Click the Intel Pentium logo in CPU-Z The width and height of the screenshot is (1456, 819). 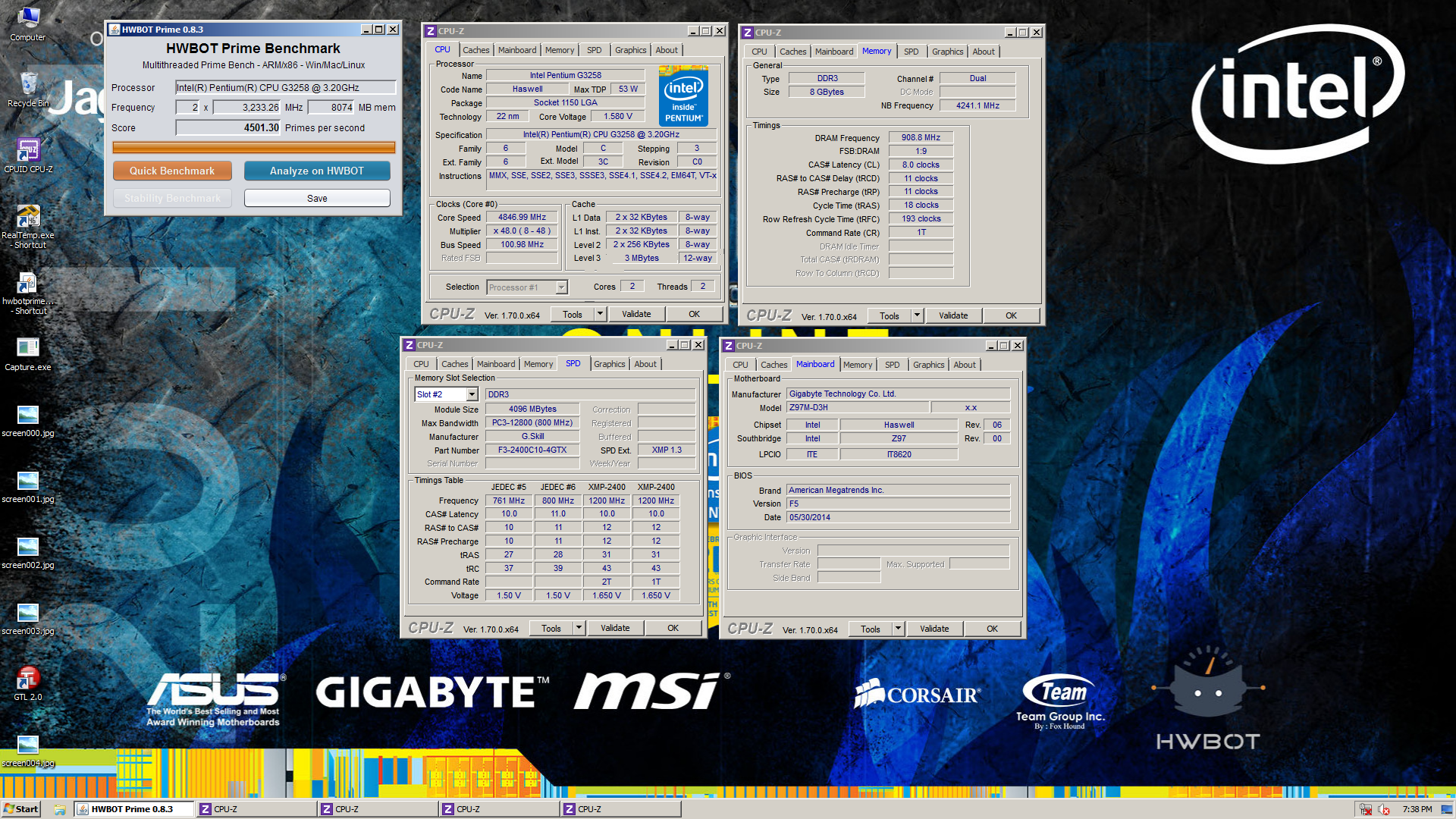click(x=683, y=96)
